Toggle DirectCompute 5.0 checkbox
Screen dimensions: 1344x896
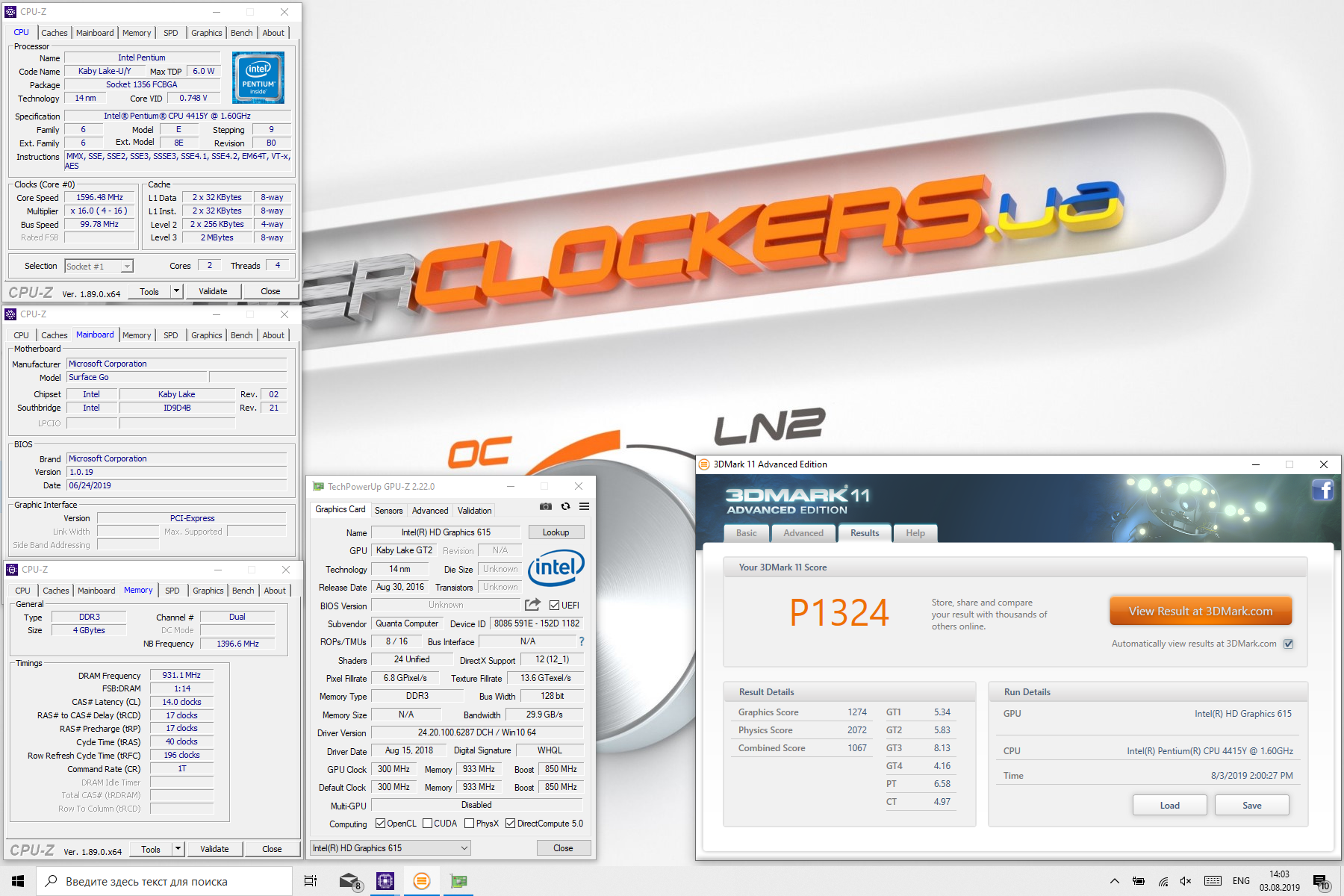point(510,823)
